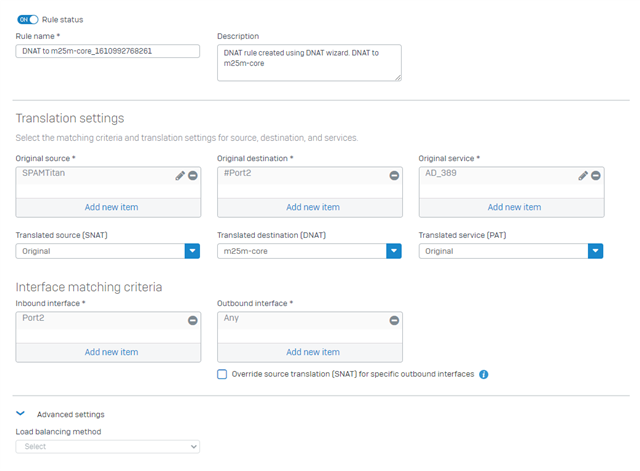
Task: Remove AD_389 from original service
Action: coord(596,176)
